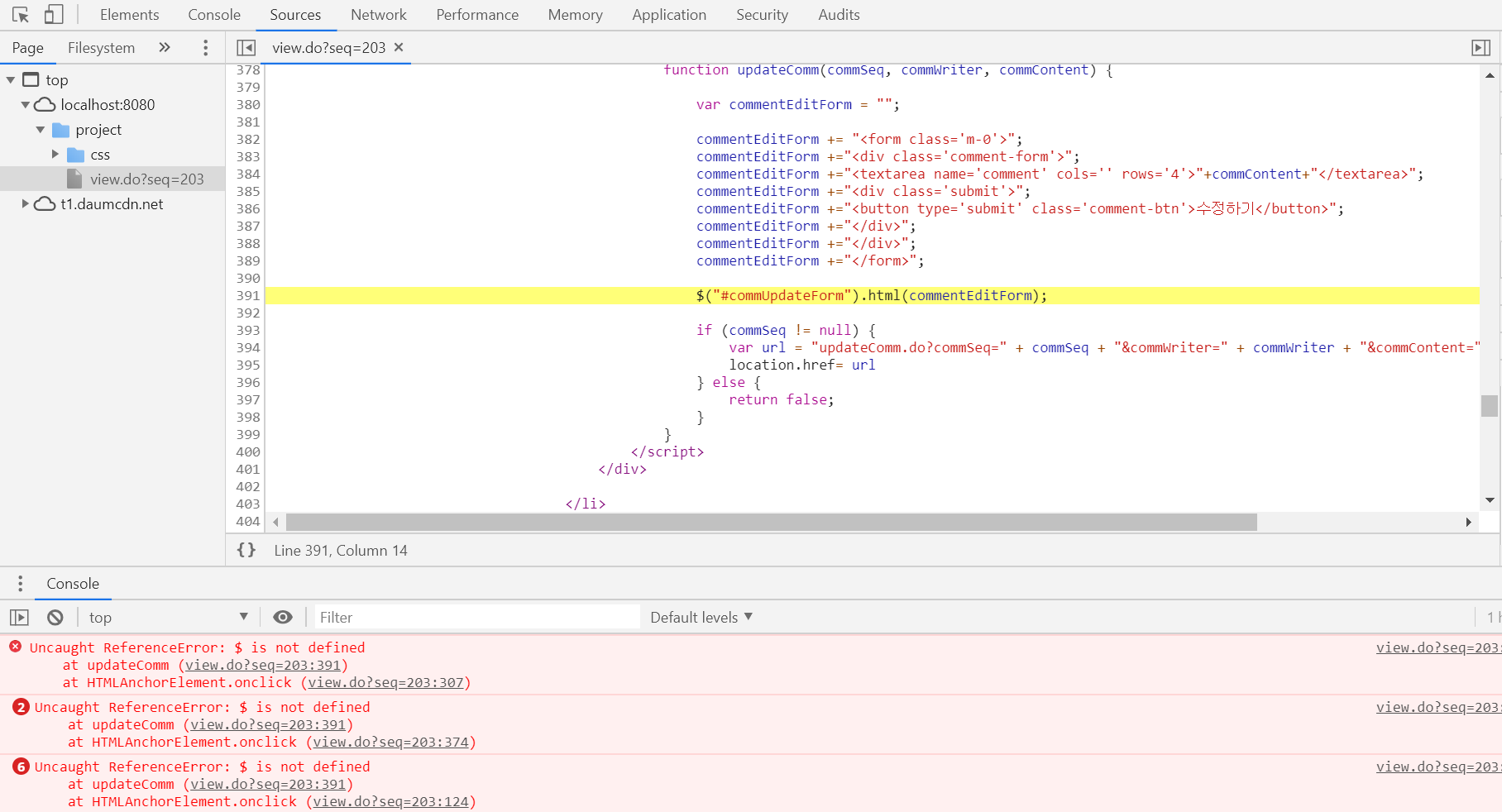Image resolution: width=1502 pixels, height=812 pixels.
Task: Collapse the top frame tree node
Action: 11,80
